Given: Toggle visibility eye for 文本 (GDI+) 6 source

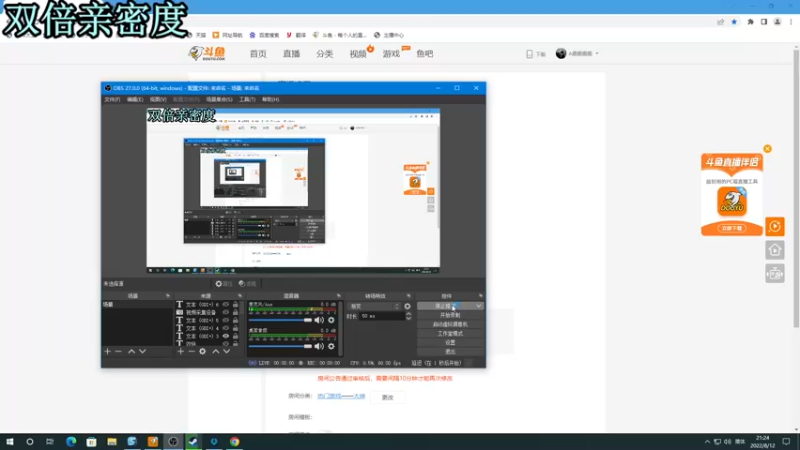Looking at the screenshot, I should pos(226,305).
